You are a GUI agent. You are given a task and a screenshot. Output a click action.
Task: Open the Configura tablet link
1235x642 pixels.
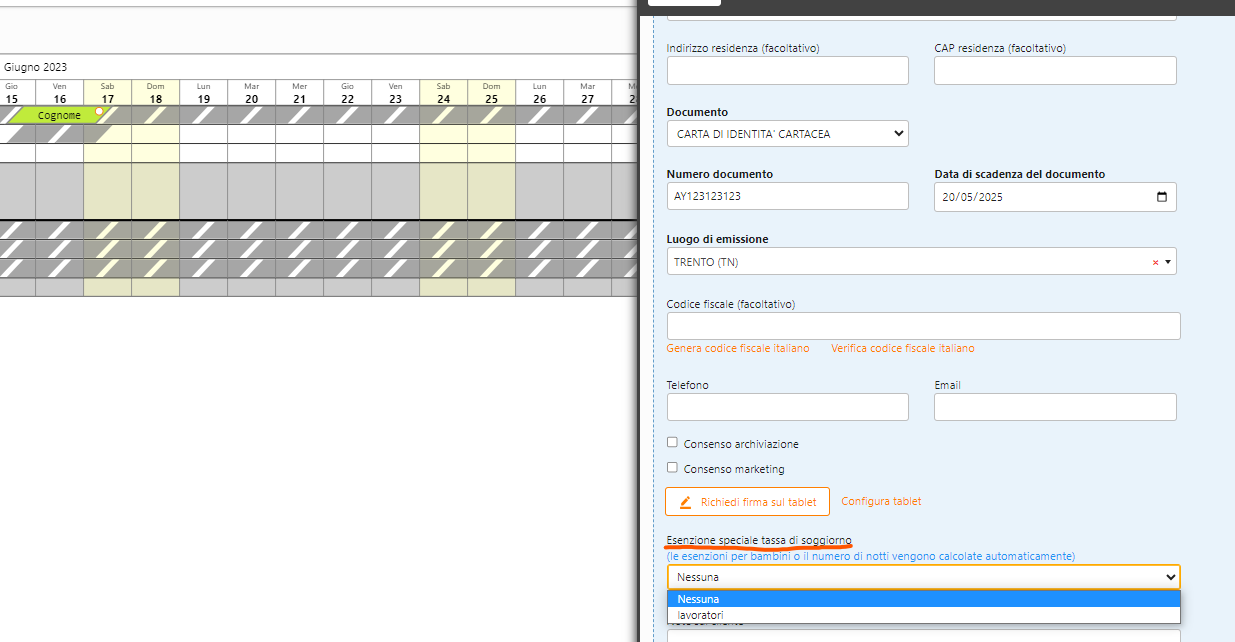(881, 502)
